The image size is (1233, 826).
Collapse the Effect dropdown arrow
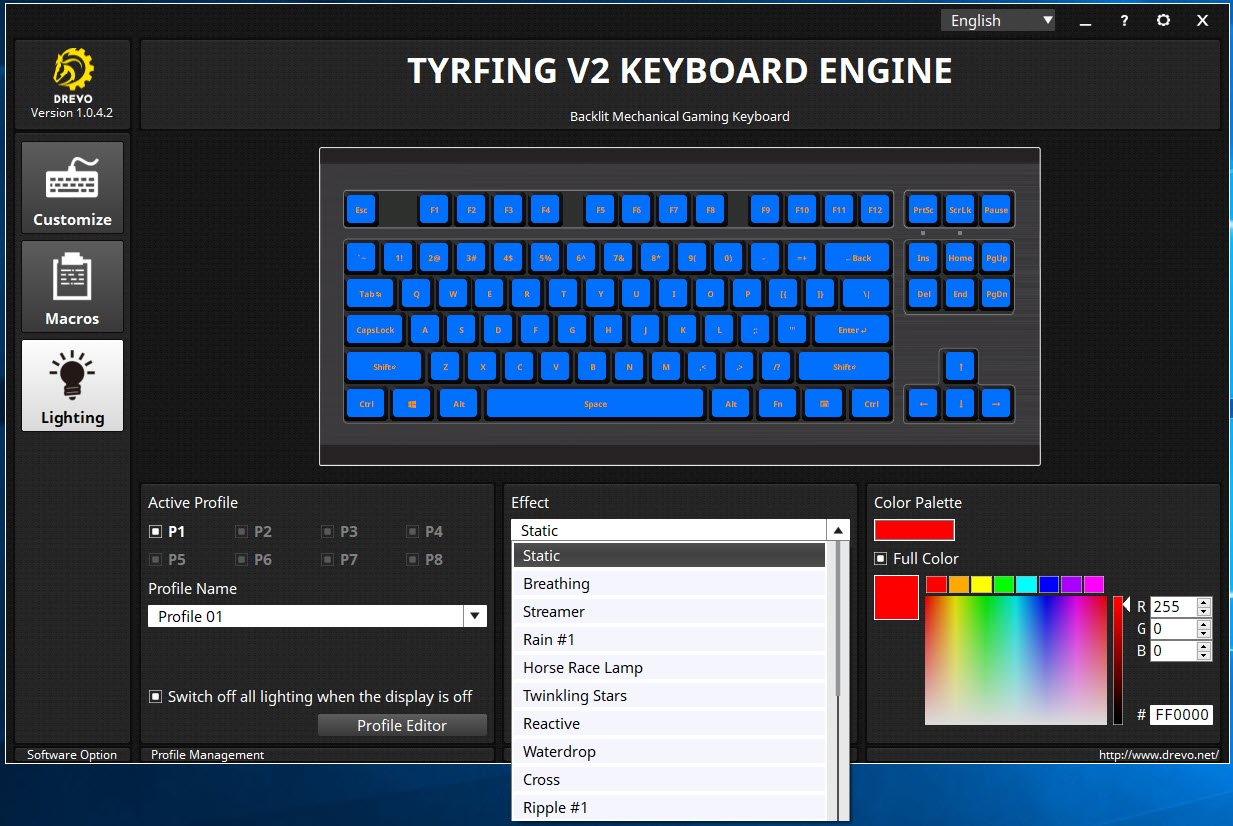838,531
